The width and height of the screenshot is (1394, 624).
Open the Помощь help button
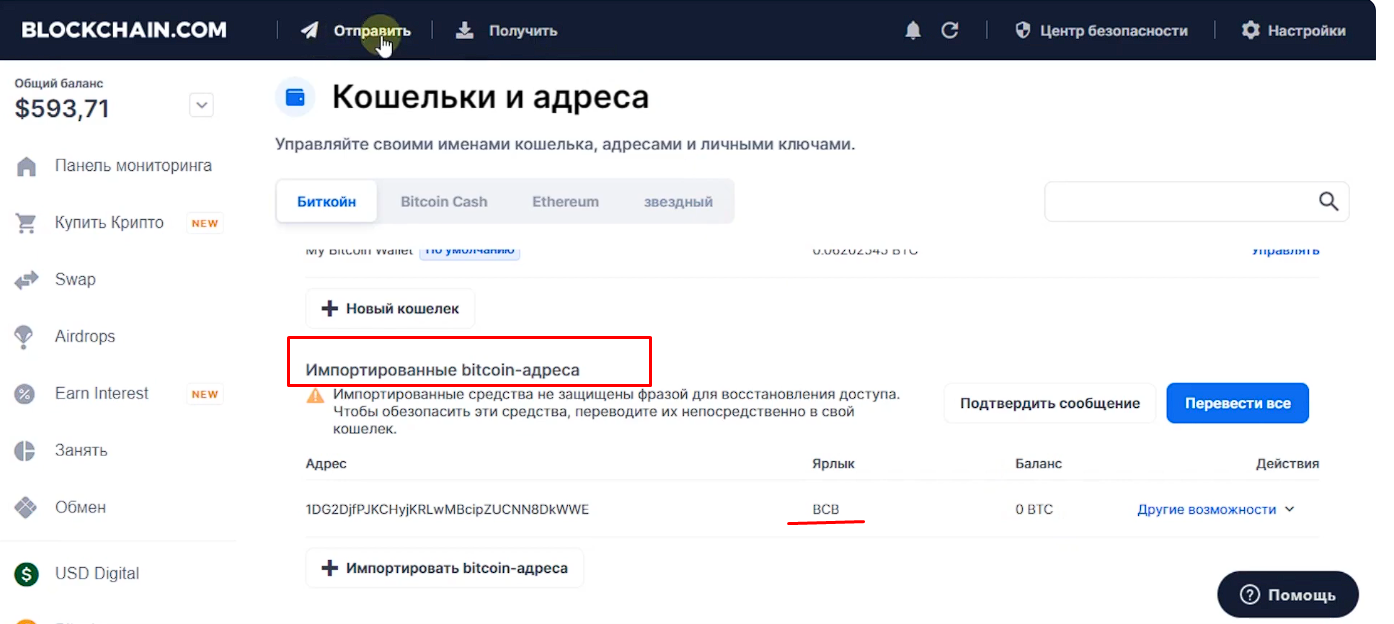coord(1288,595)
